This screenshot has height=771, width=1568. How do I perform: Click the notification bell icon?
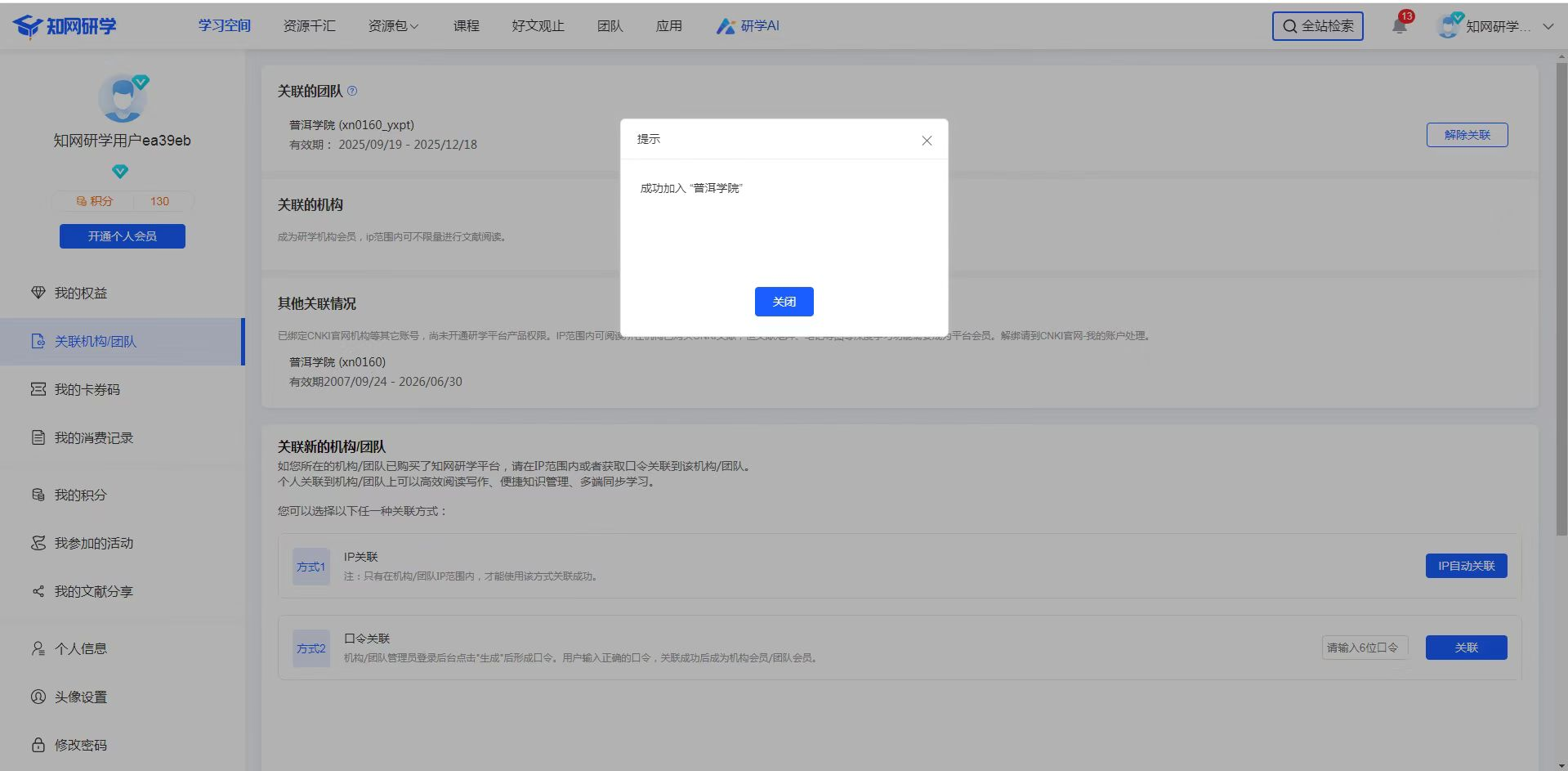pos(1400,26)
